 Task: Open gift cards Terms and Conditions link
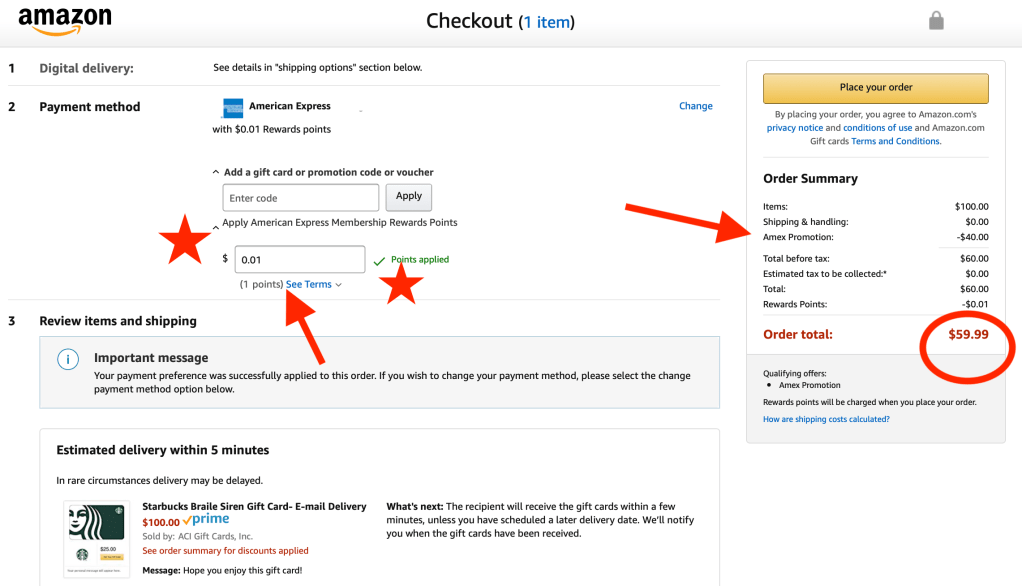895,141
